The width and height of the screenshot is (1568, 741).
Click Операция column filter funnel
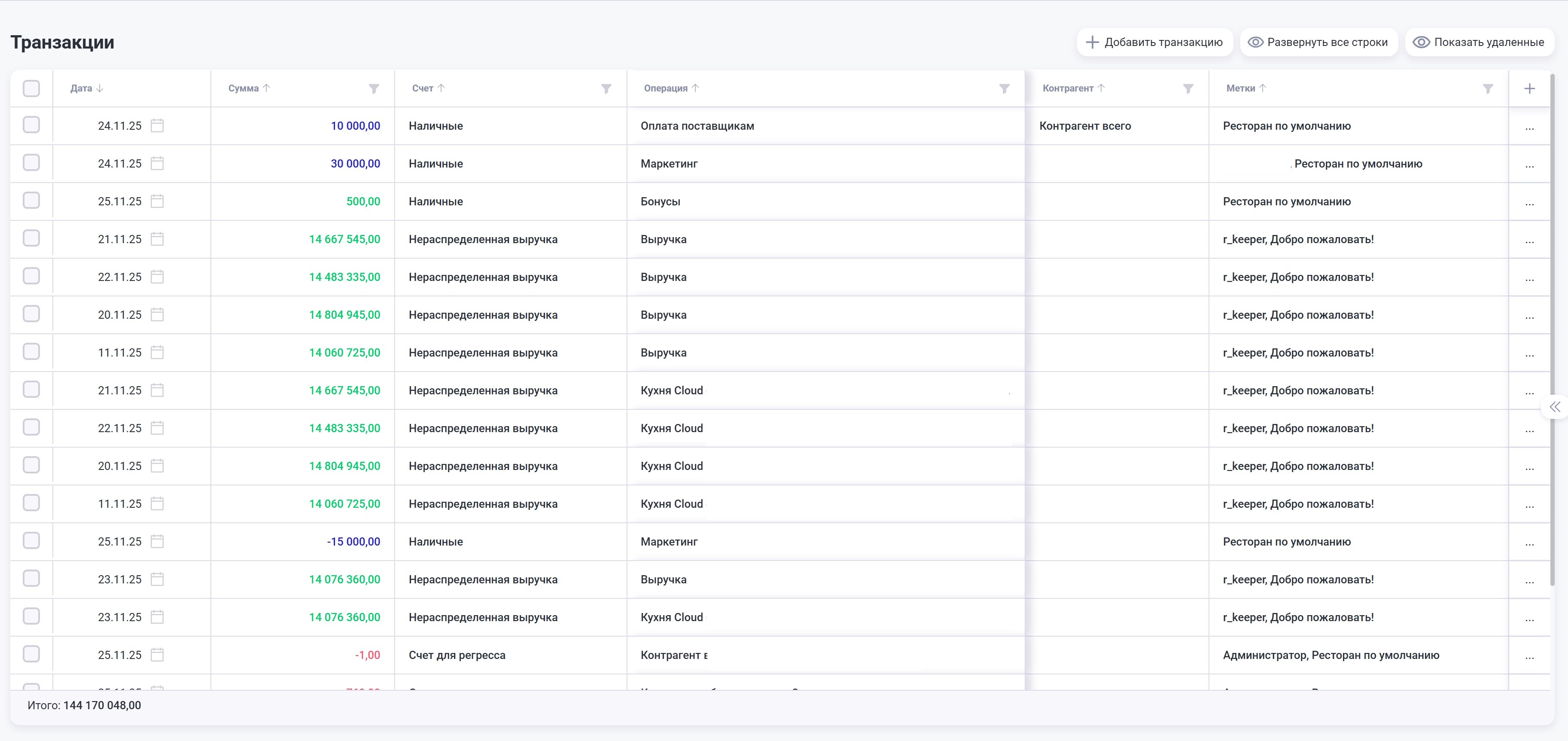coord(1005,89)
